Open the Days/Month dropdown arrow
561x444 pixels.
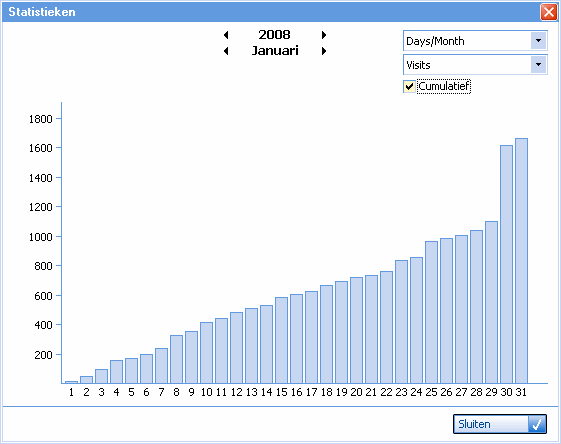click(x=538, y=41)
